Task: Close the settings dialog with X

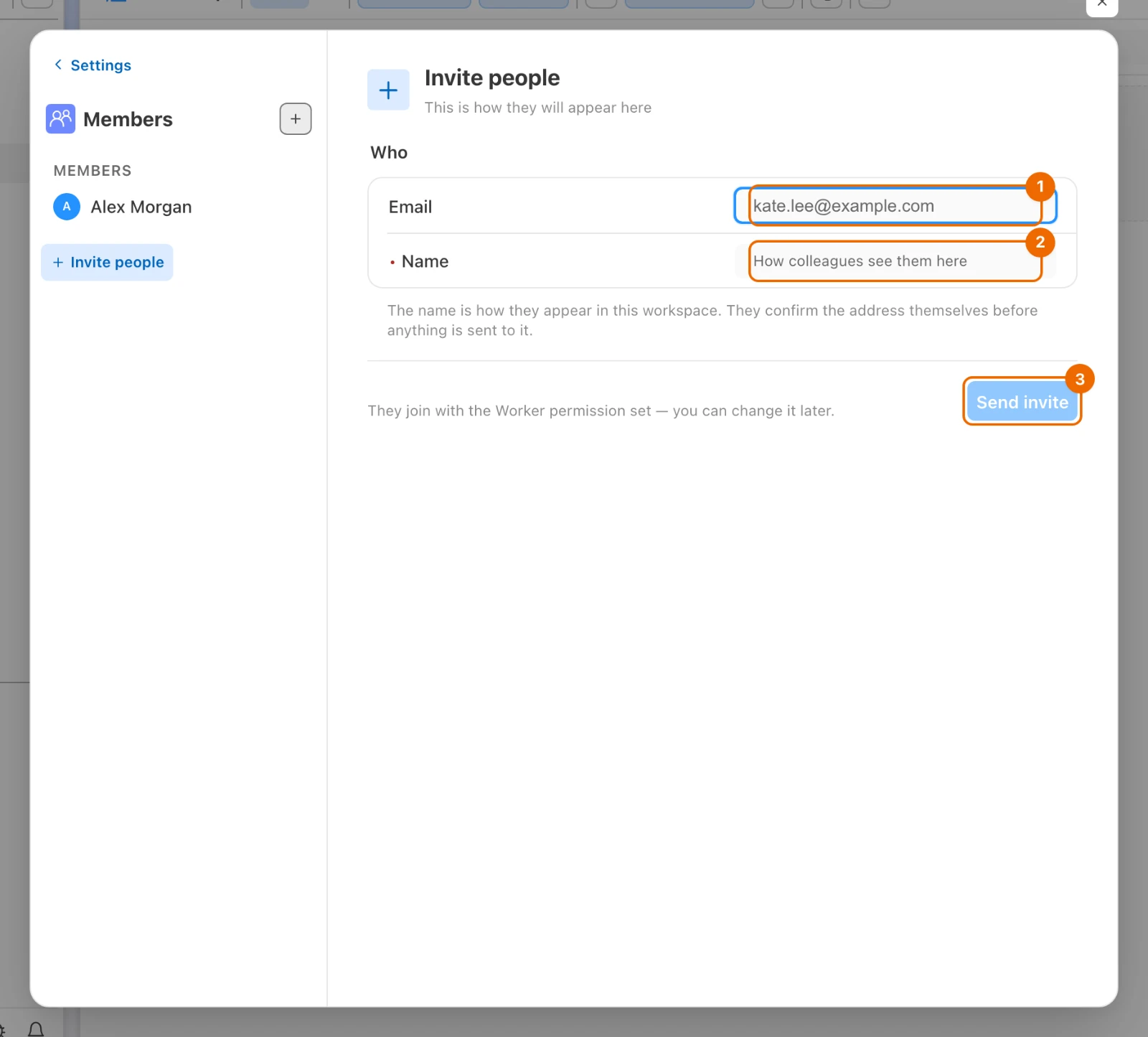Action: click(1102, 4)
